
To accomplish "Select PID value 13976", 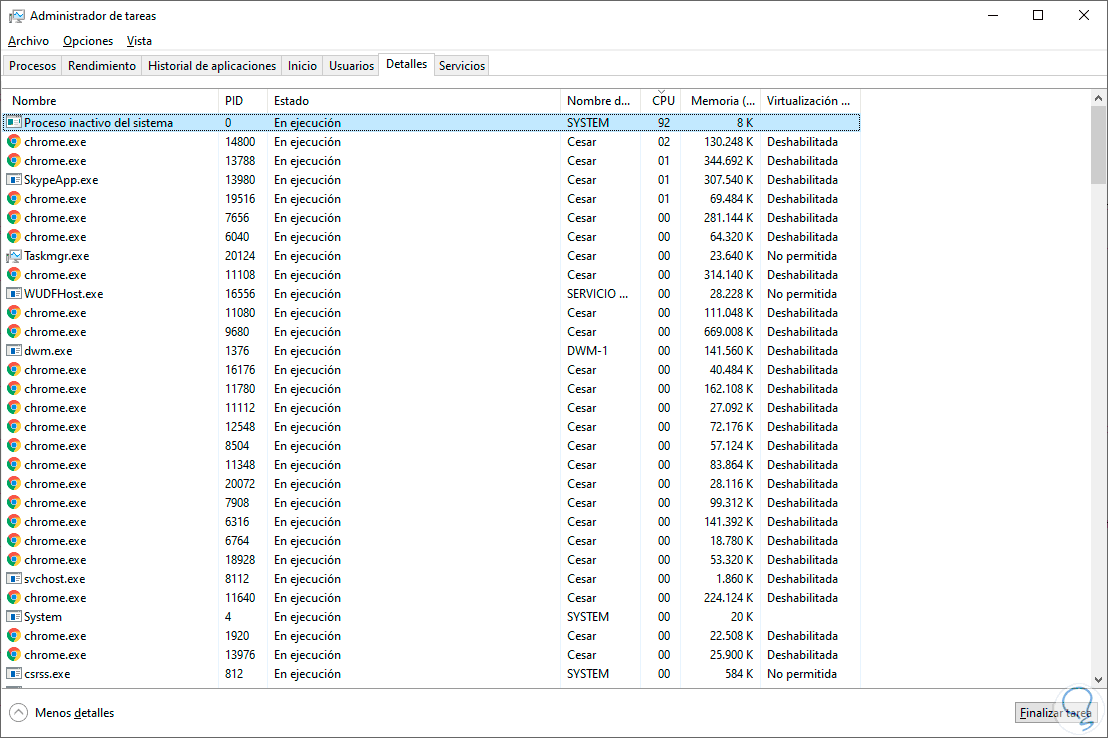I will (240, 655).
